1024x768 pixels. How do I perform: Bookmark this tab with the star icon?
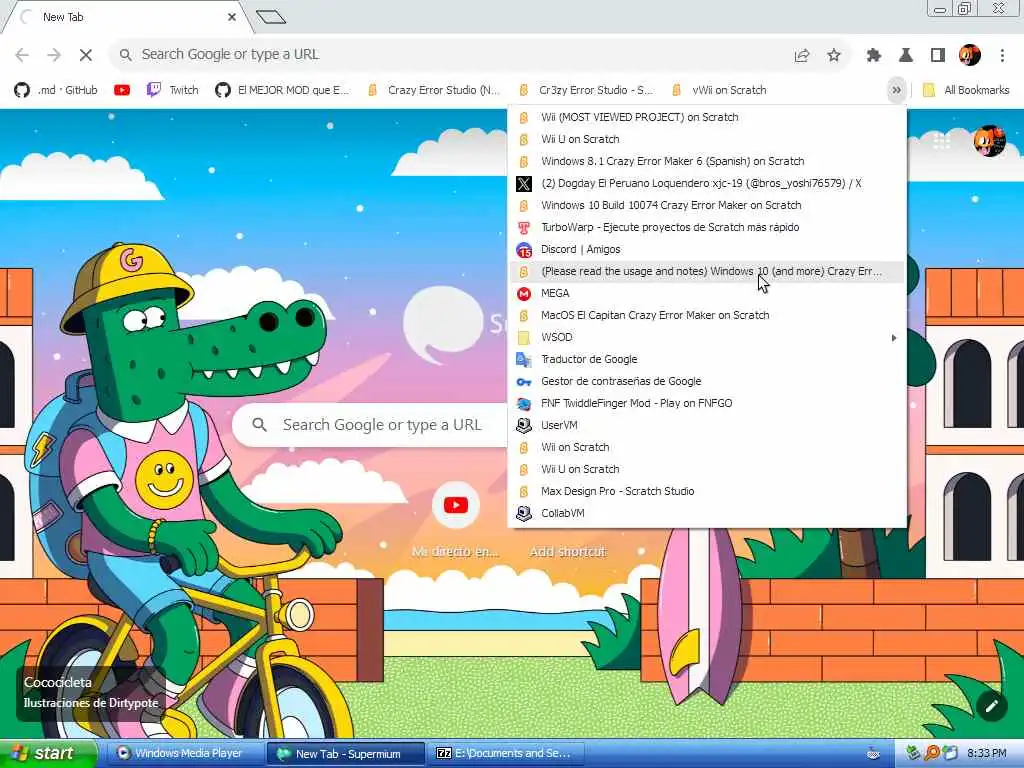[834, 56]
